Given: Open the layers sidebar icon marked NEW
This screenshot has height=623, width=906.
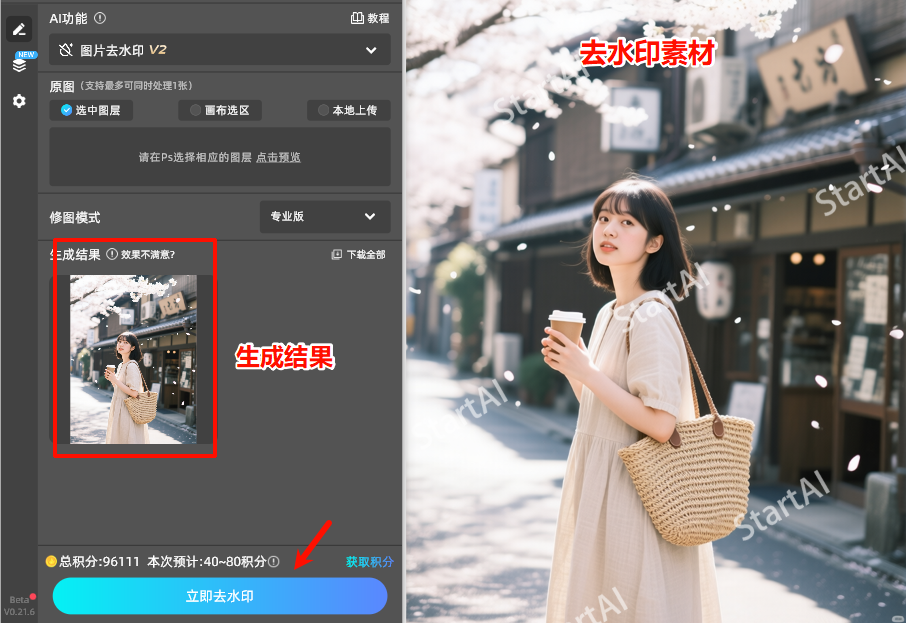Looking at the screenshot, I should click(x=19, y=65).
